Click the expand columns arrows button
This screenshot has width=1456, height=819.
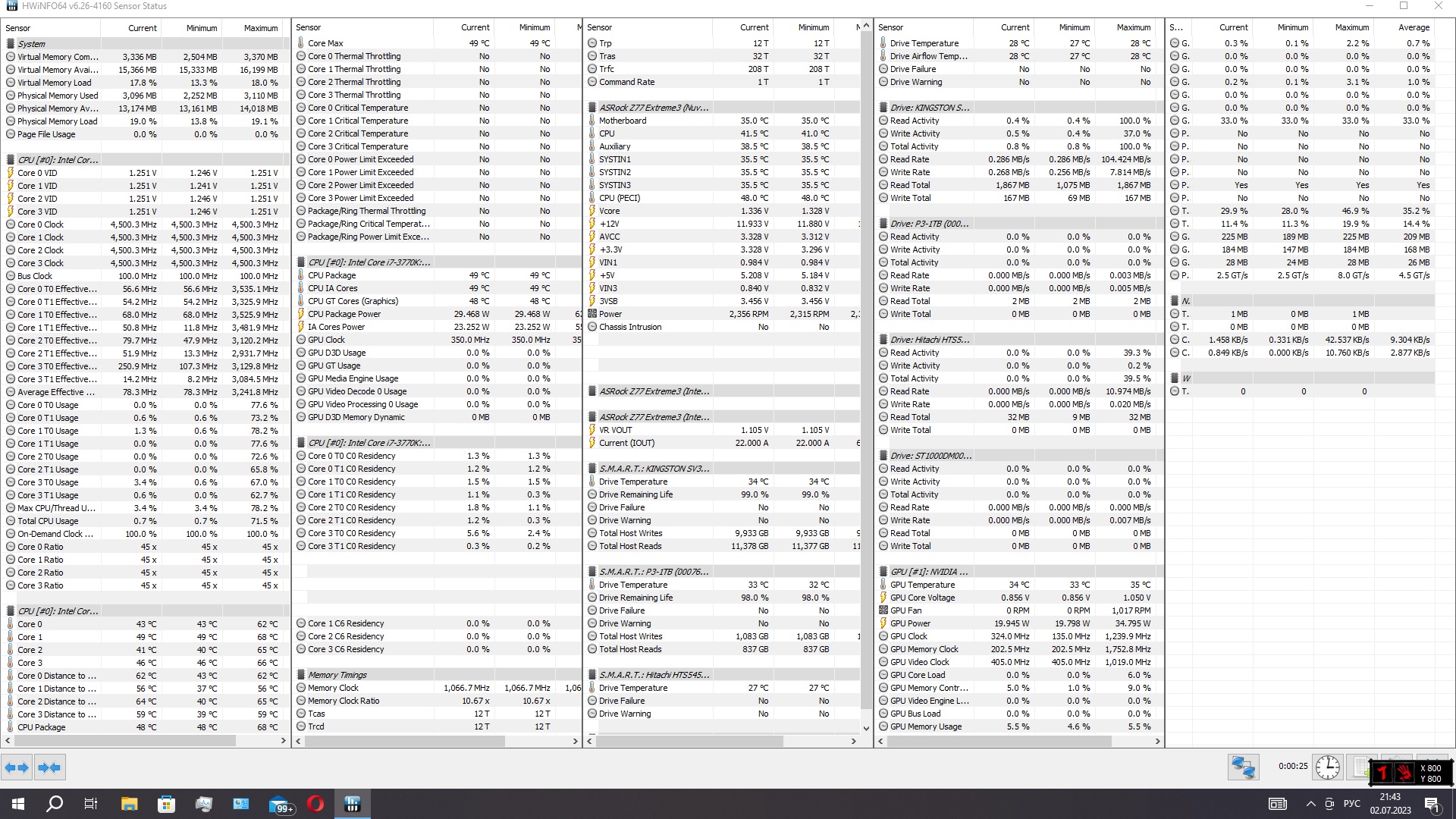click(17, 767)
